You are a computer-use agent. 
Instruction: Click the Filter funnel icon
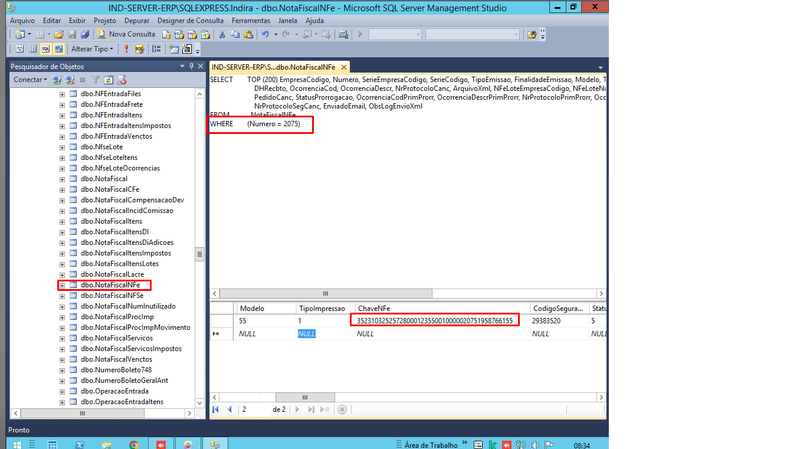point(95,80)
